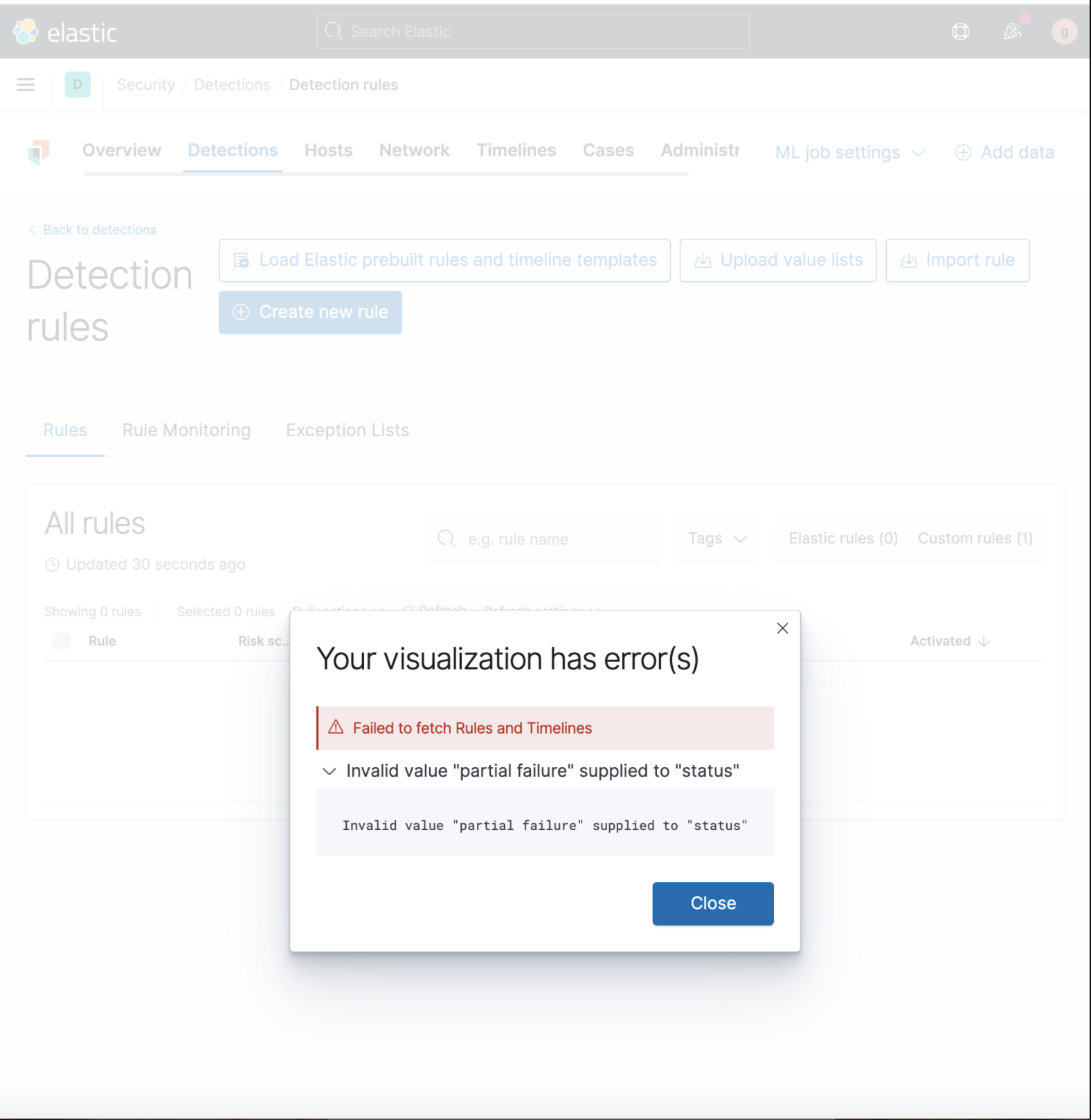
Task: Click the Detections breadcrumb link
Action: (x=232, y=84)
